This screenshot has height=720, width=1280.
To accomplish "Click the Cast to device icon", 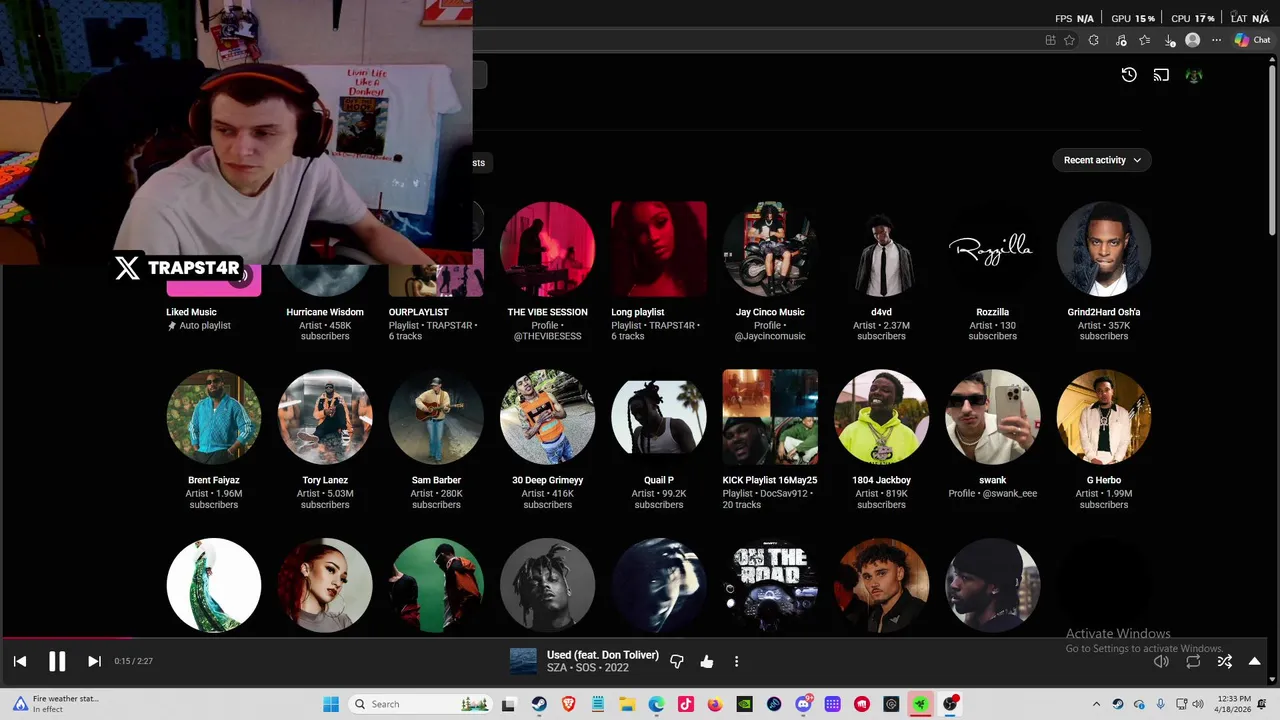I will (x=1161, y=75).
